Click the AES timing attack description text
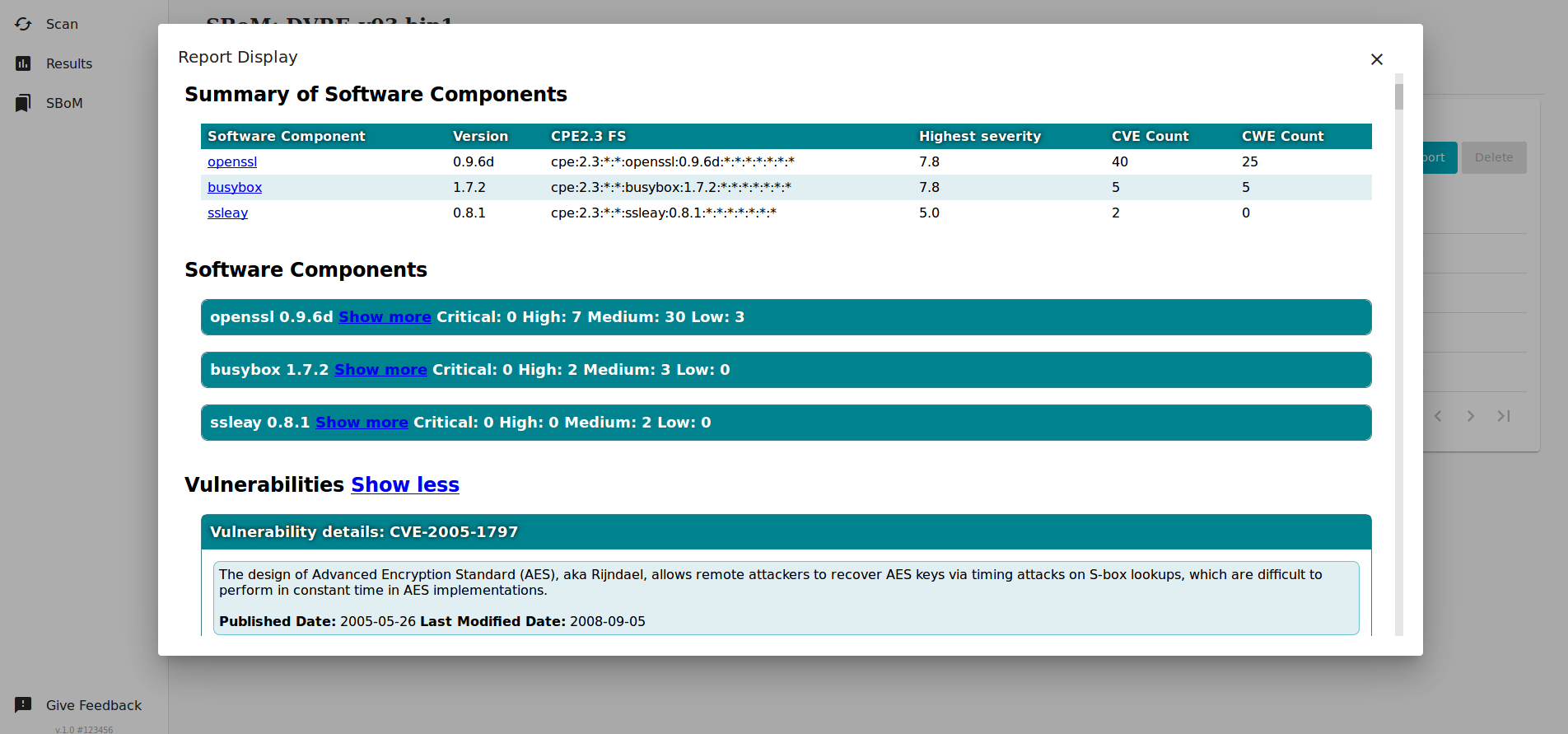Screen dimensions: 1568x734 [771, 582]
